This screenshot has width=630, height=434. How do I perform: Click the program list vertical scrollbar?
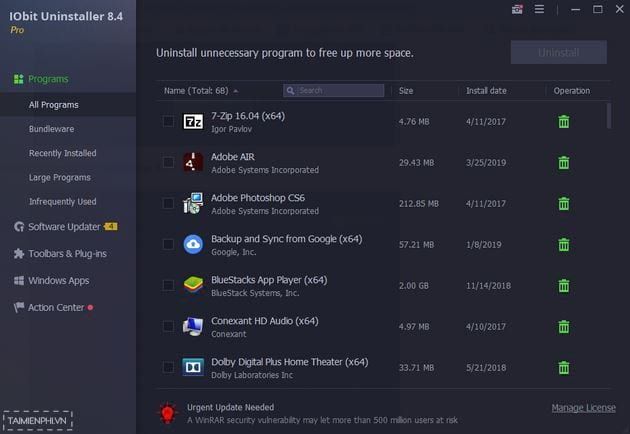tap(609, 116)
